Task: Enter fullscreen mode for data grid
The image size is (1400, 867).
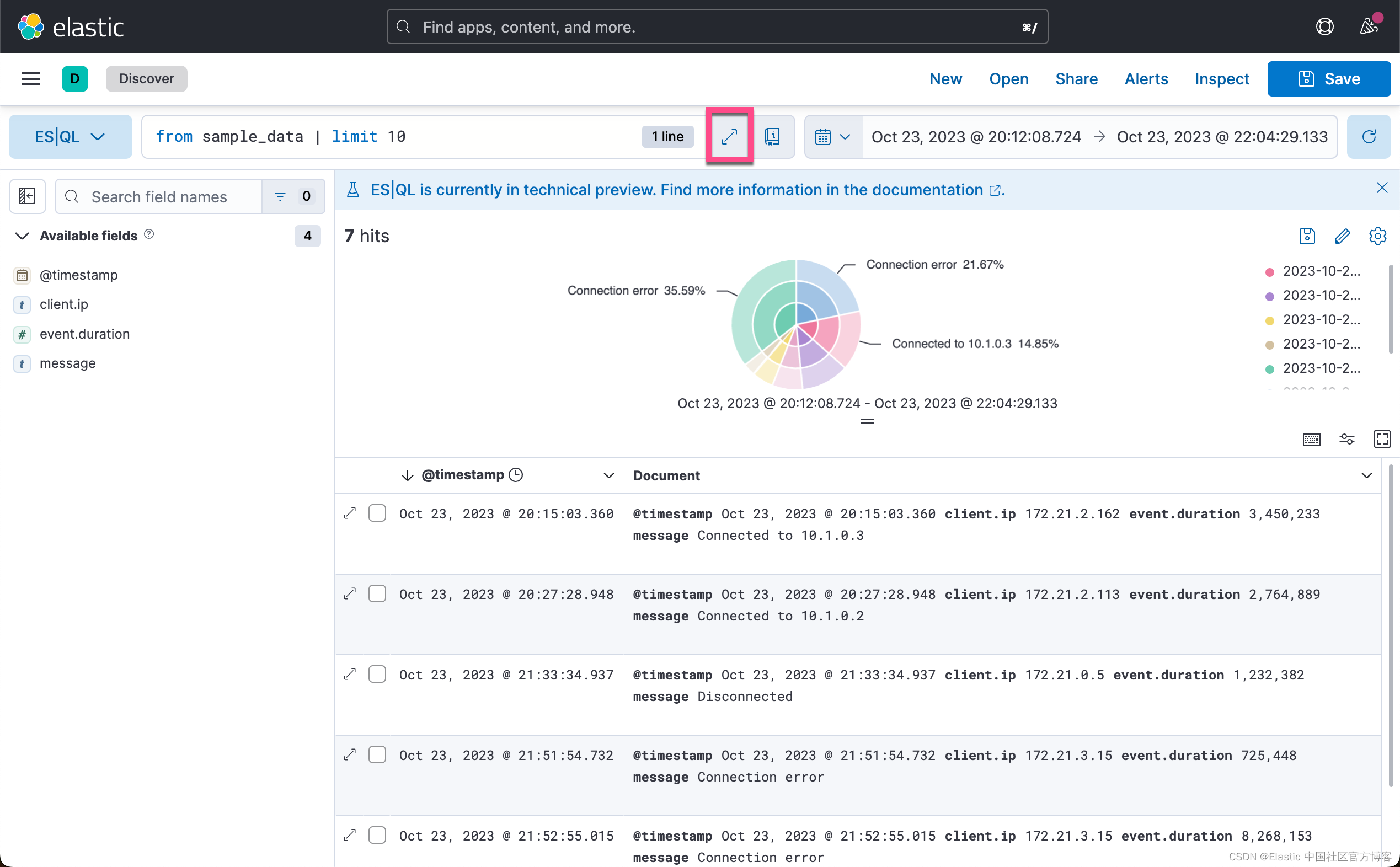Action: [x=1382, y=439]
